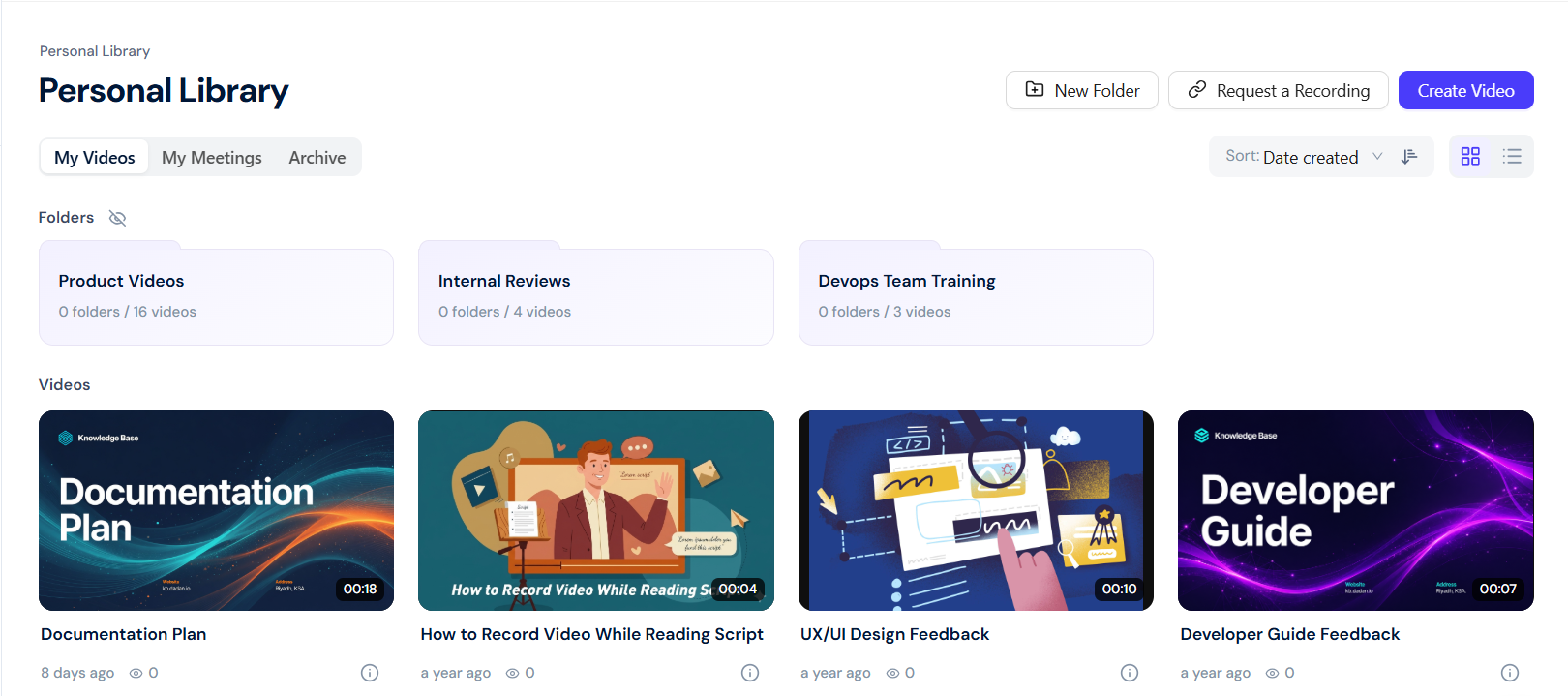Screen dimensions: 1568x696
Task: Click the 00:18 duration badge
Action: pos(360,589)
